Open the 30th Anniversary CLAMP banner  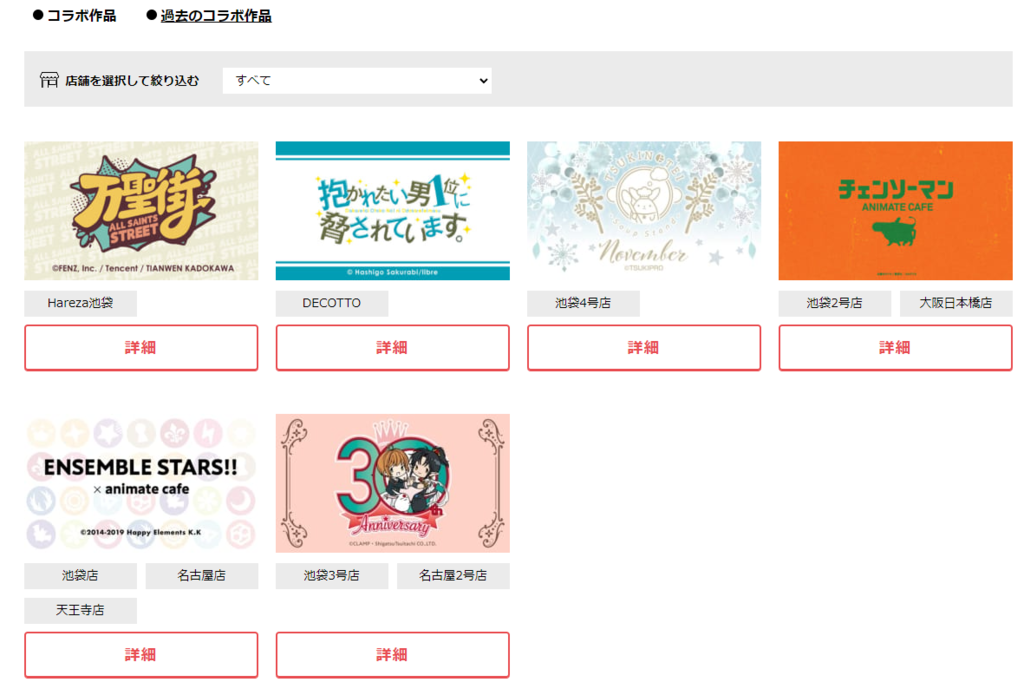coord(392,483)
